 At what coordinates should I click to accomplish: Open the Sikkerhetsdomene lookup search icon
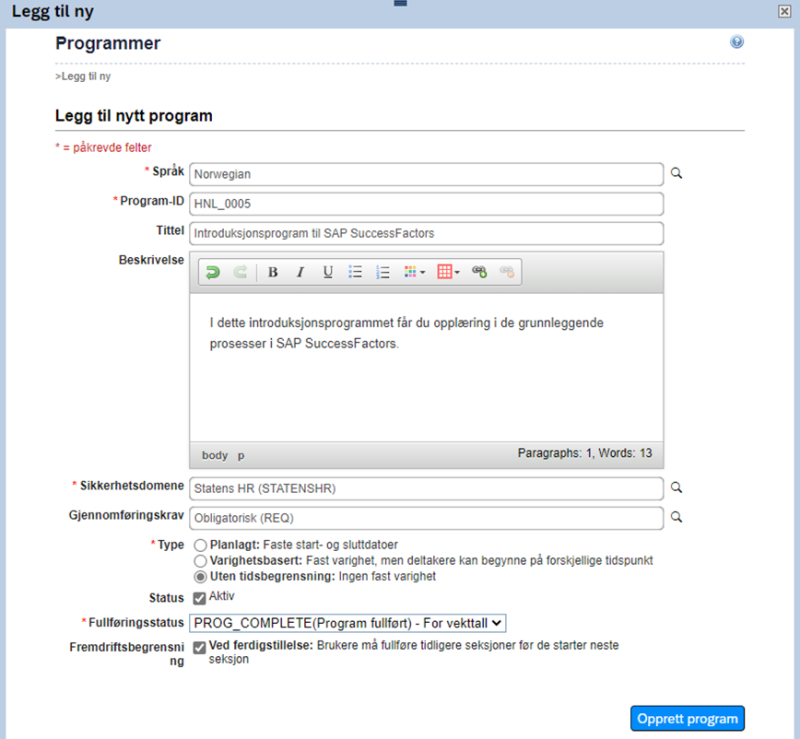pos(677,487)
